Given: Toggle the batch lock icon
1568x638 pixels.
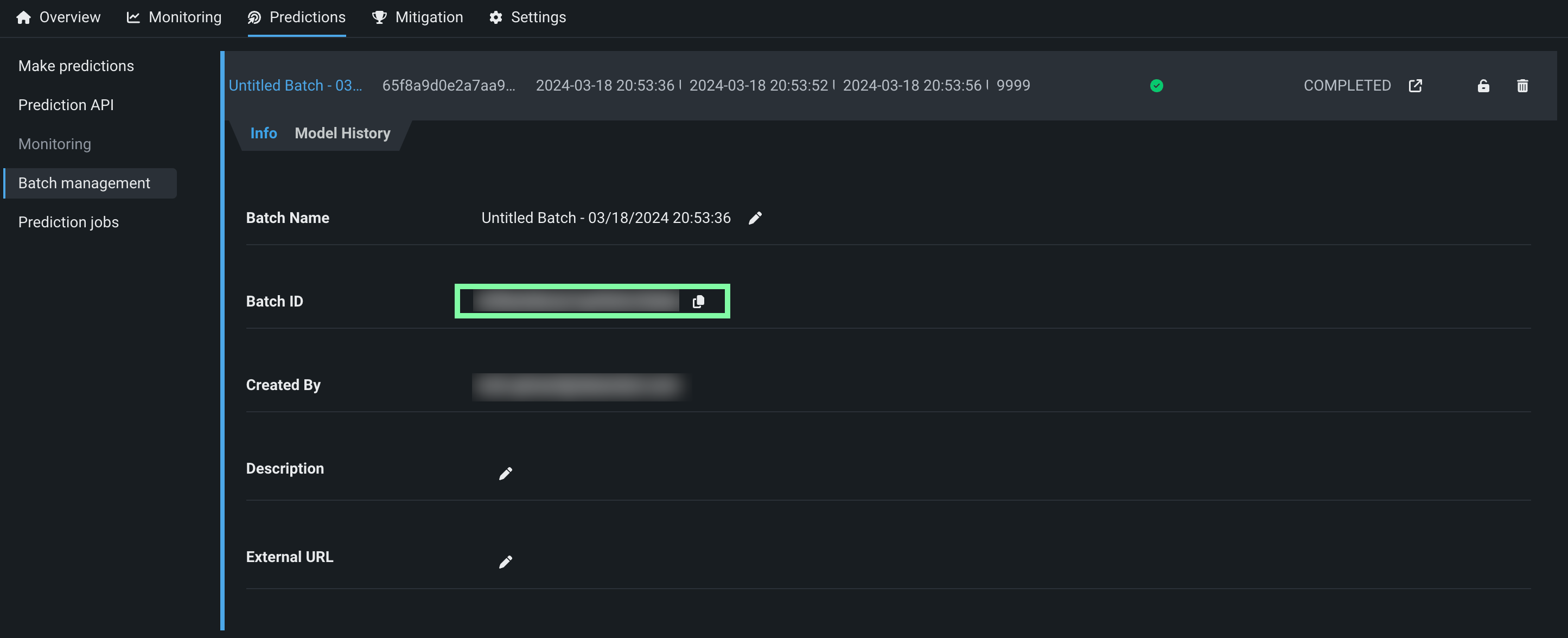Looking at the screenshot, I should pyautogui.click(x=1483, y=86).
